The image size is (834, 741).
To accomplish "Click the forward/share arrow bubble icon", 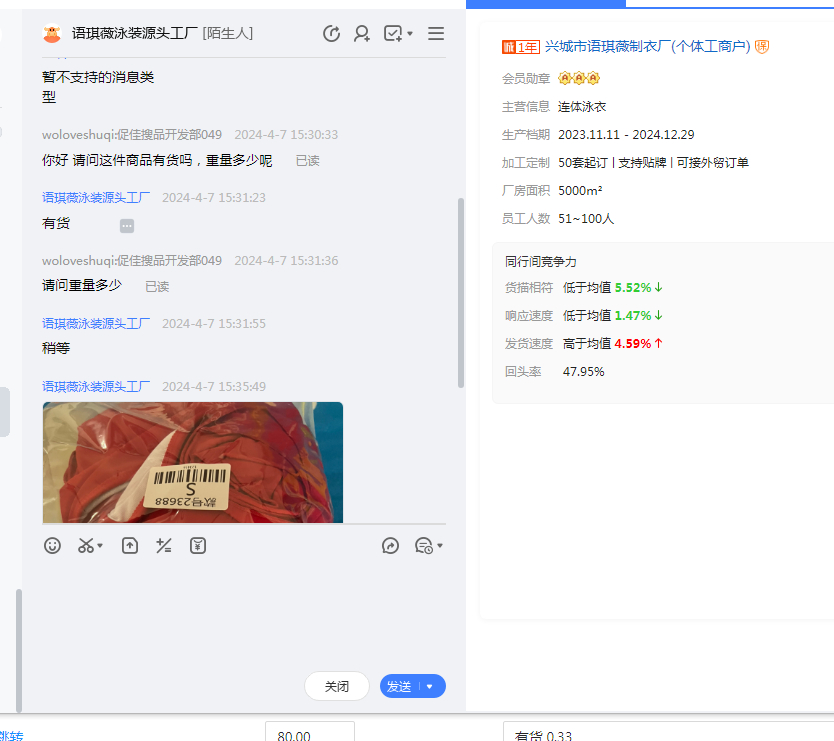I will [391, 546].
